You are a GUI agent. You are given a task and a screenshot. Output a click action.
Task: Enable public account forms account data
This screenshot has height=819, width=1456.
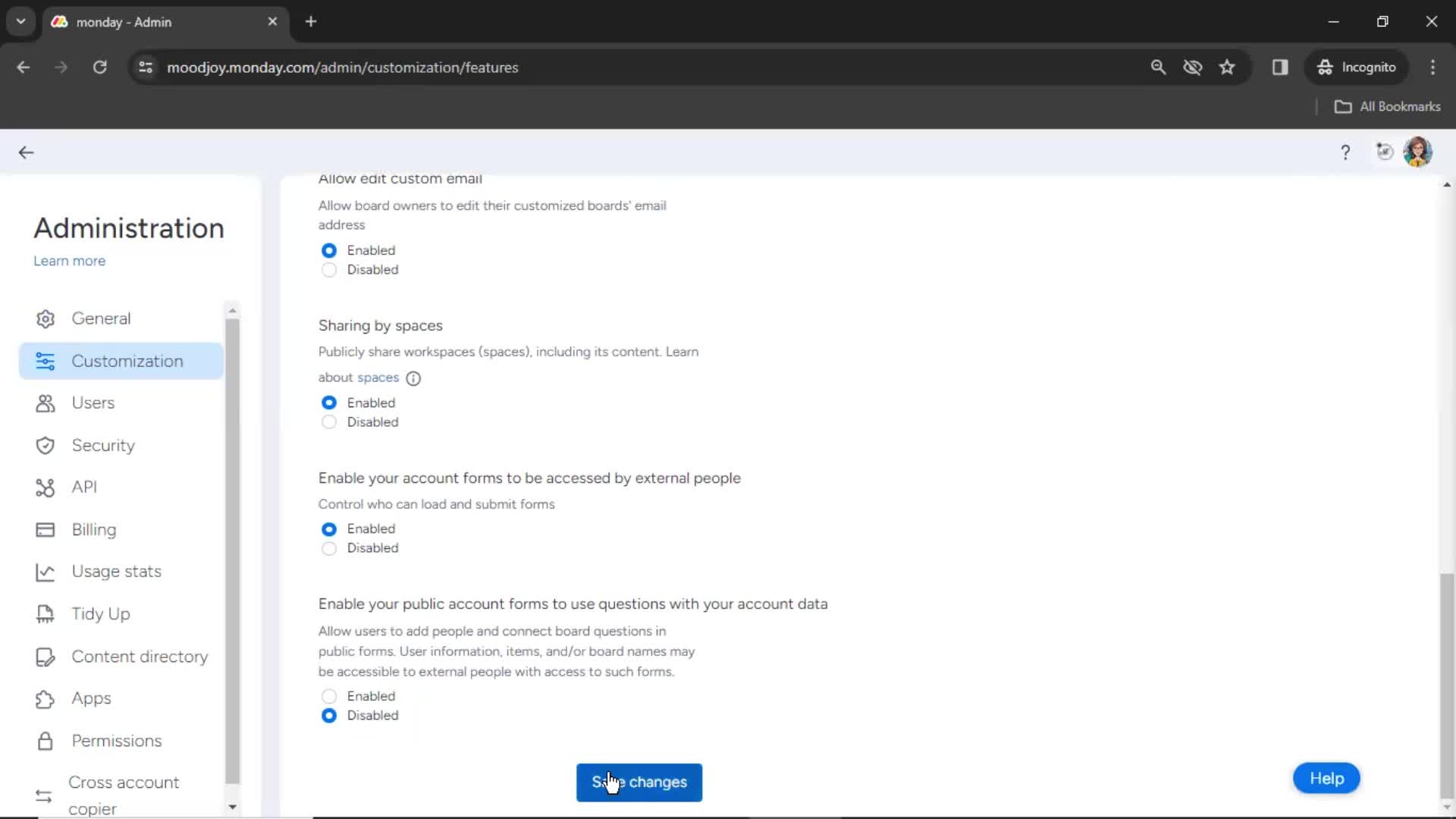329,695
